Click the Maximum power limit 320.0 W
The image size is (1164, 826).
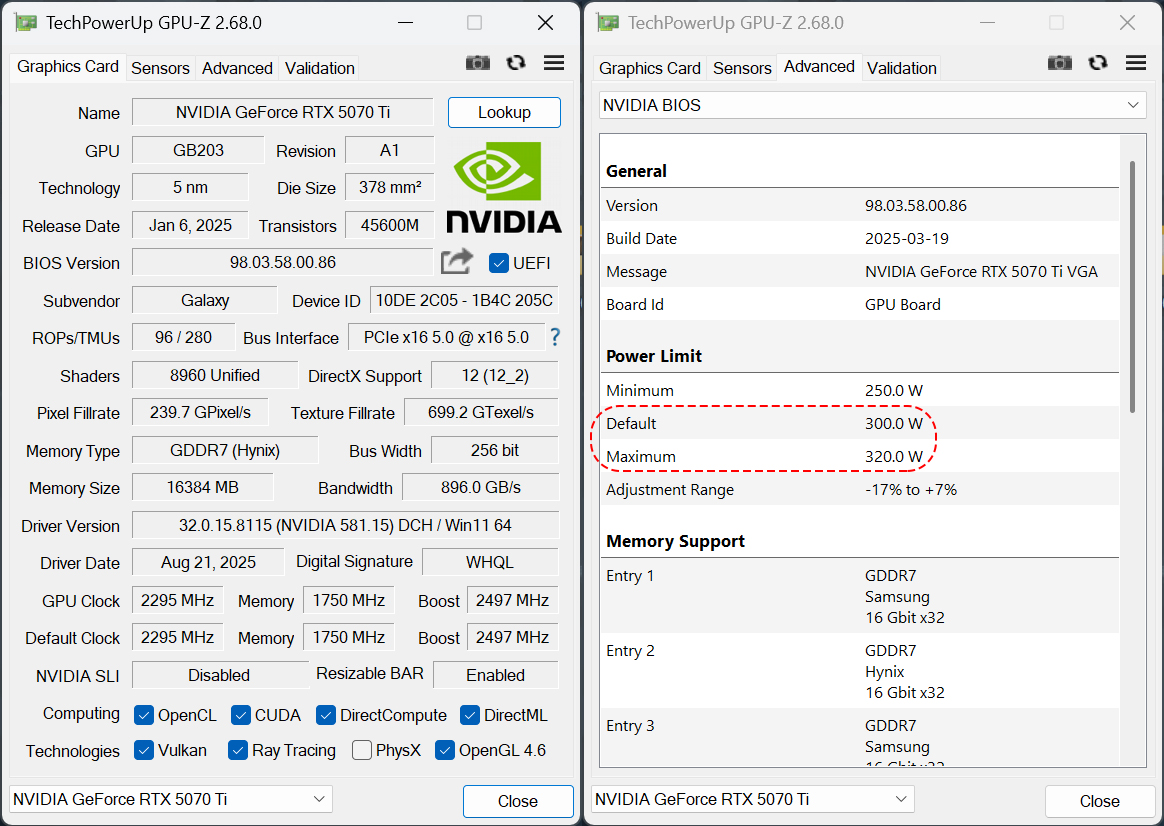(x=894, y=456)
